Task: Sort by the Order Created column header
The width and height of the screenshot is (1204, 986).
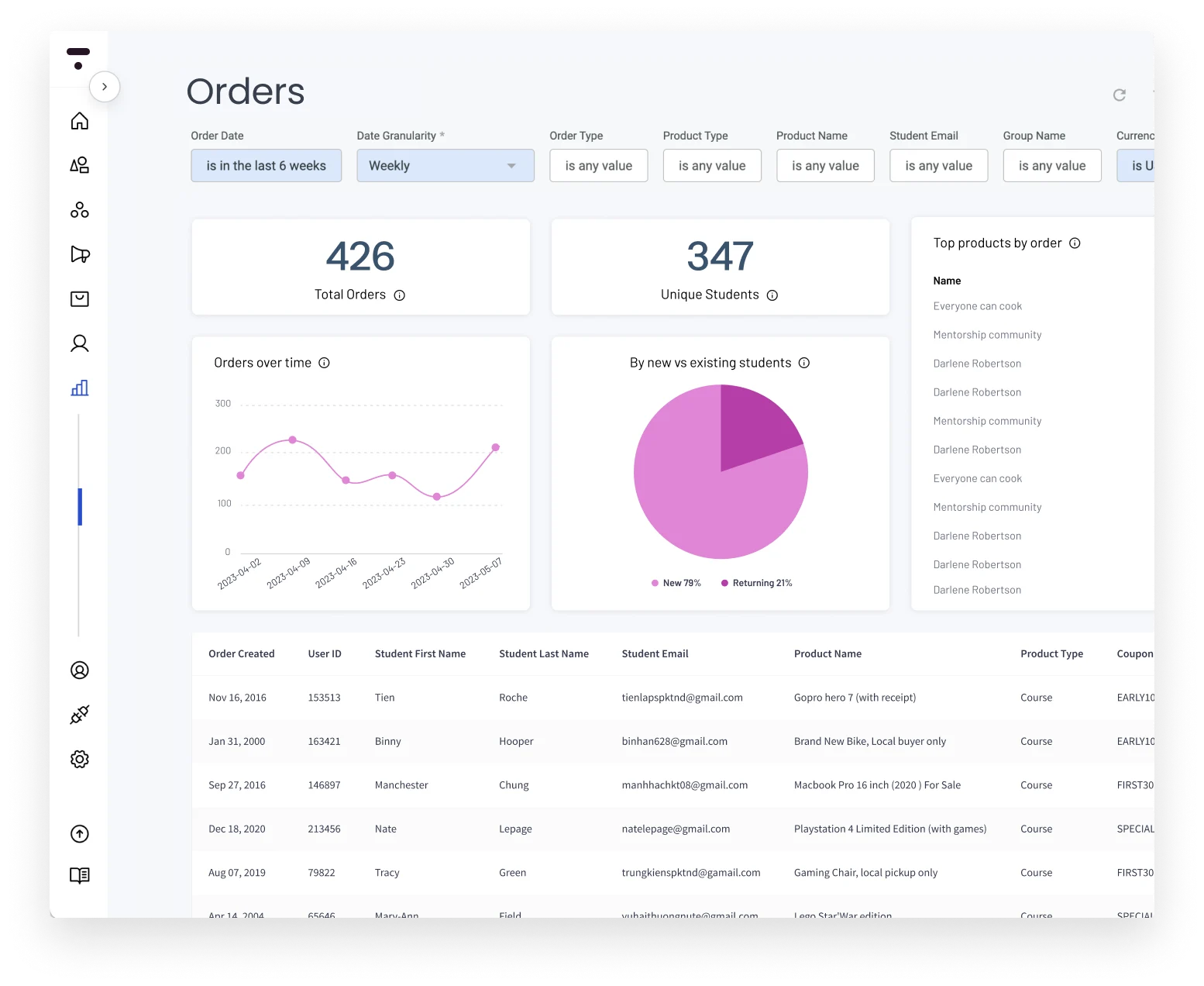Action: point(242,653)
